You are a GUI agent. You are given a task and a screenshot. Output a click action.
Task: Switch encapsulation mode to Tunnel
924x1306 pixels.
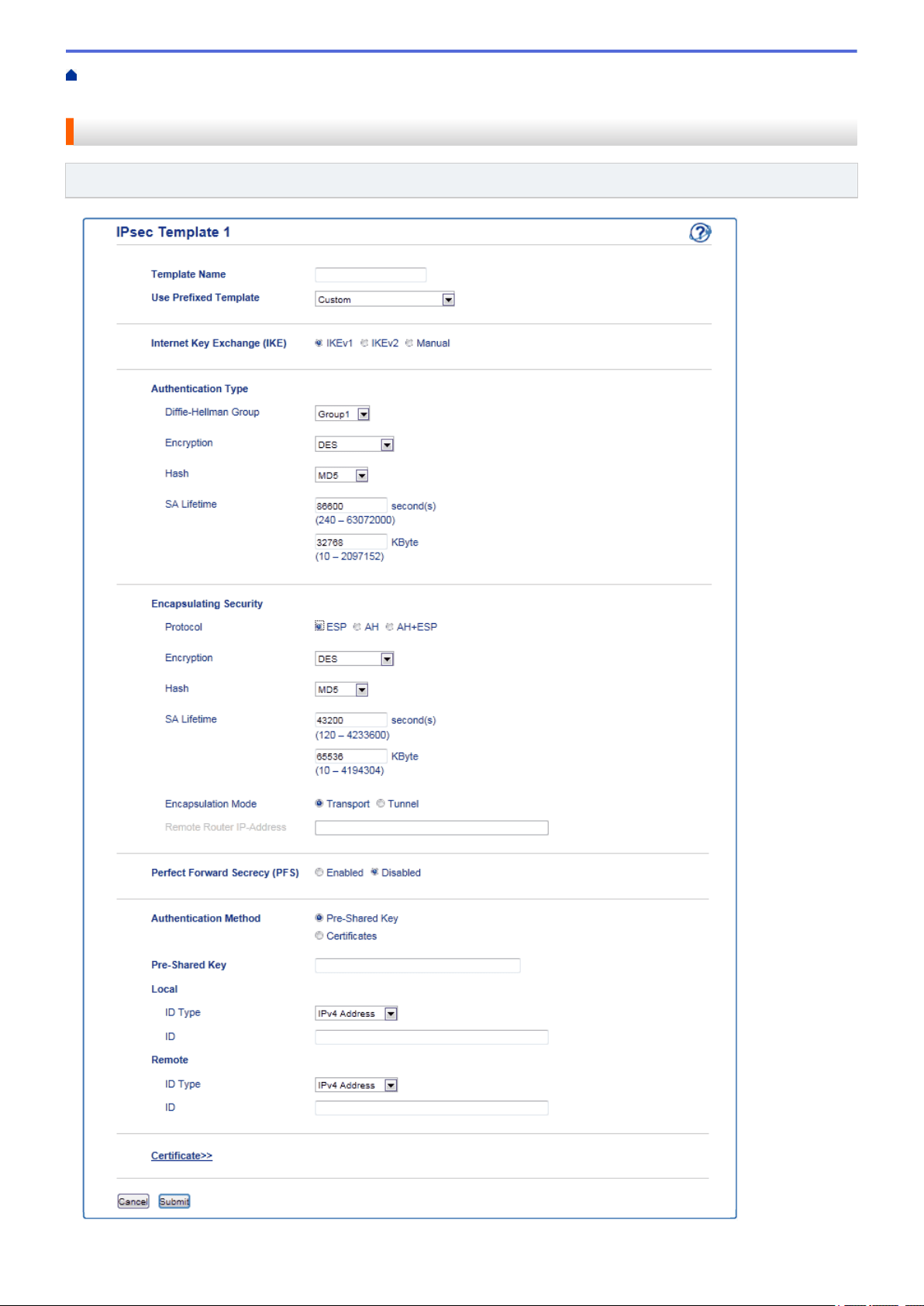coord(398,804)
